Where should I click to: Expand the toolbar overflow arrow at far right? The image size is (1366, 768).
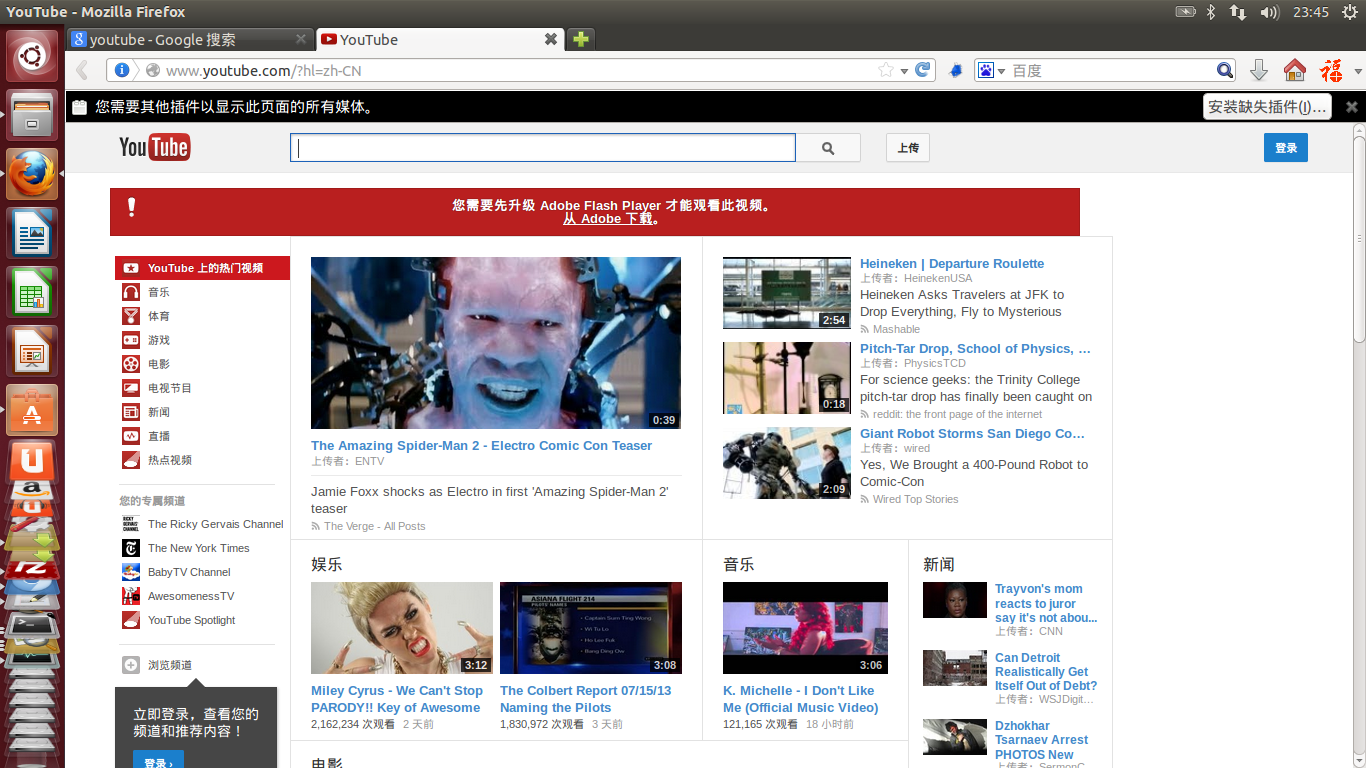[1358, 71]
